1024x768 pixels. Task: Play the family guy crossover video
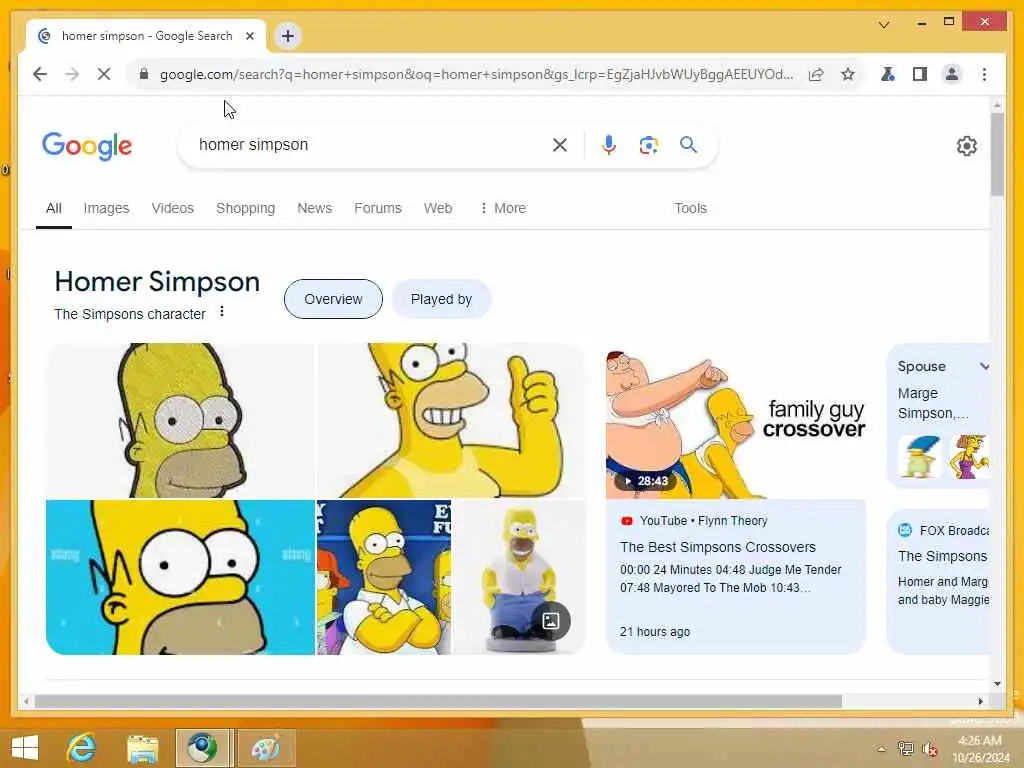pyautogui.click(x=735, y=422)
